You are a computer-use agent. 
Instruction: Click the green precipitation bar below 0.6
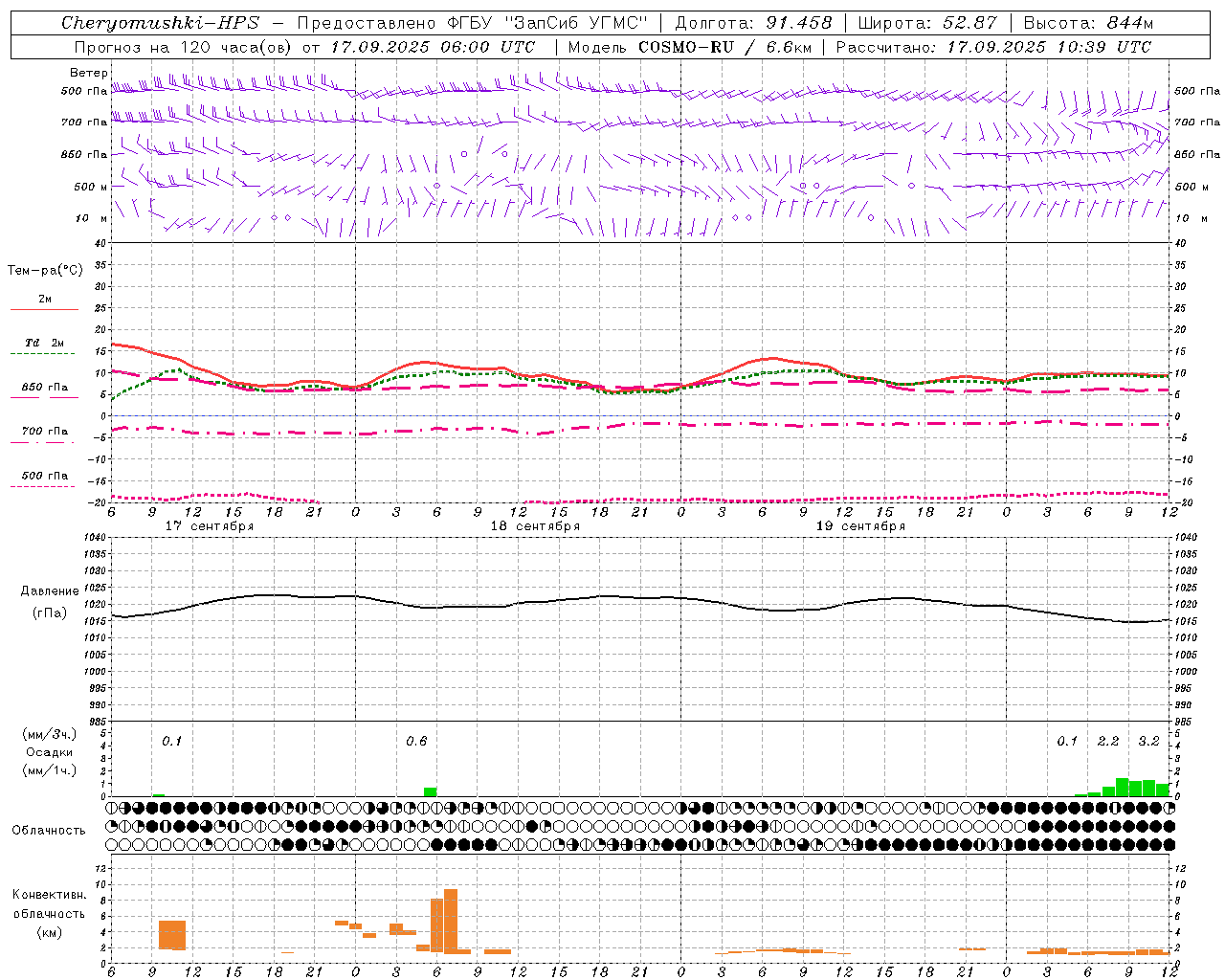(x=431, y=791)
